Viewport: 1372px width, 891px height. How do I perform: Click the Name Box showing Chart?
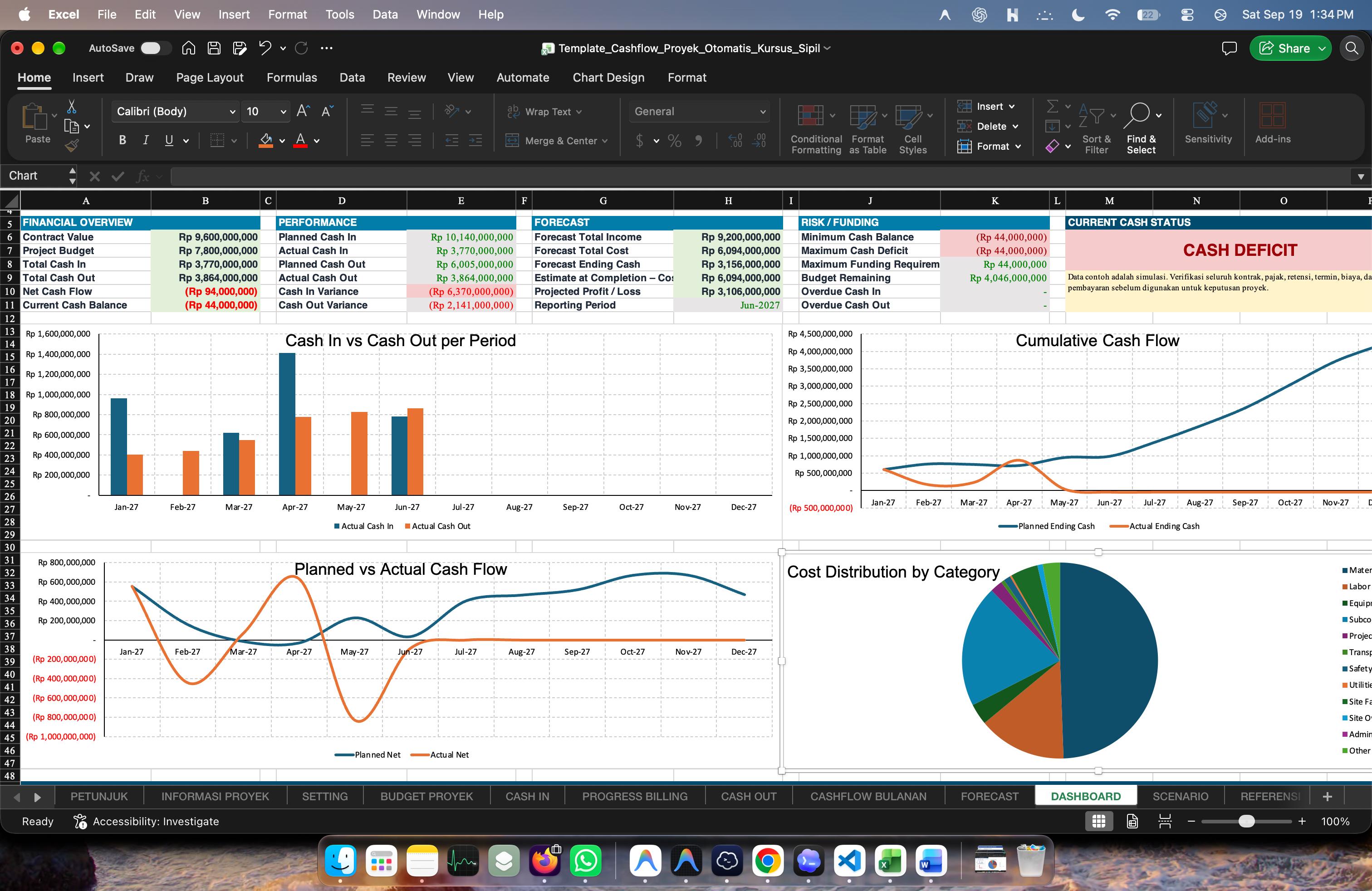pos(38,176)
